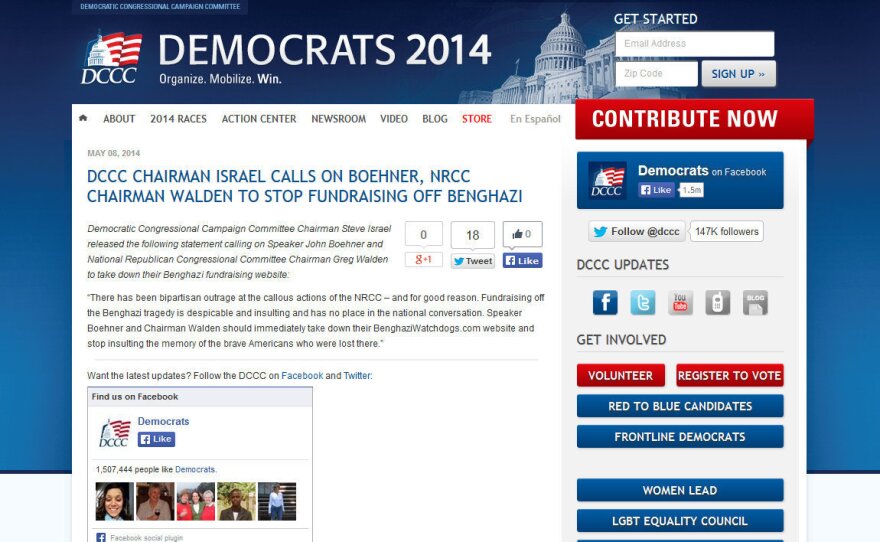Click the DCCC logo in header

(x=111, y=58)
